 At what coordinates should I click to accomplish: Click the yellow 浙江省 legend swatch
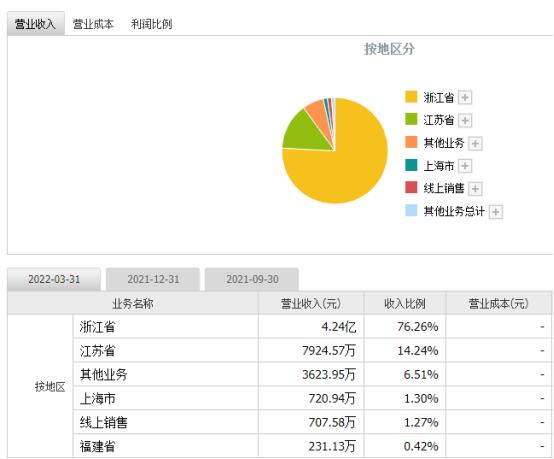[411, 96]
